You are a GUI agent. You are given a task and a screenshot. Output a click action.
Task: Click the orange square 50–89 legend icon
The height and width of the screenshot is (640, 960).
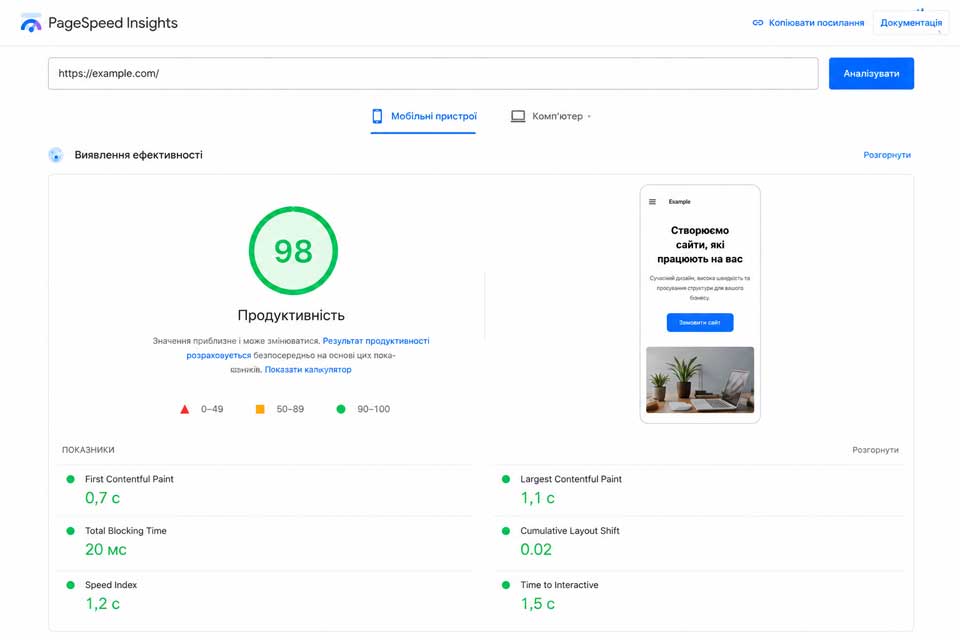point(260,409)
